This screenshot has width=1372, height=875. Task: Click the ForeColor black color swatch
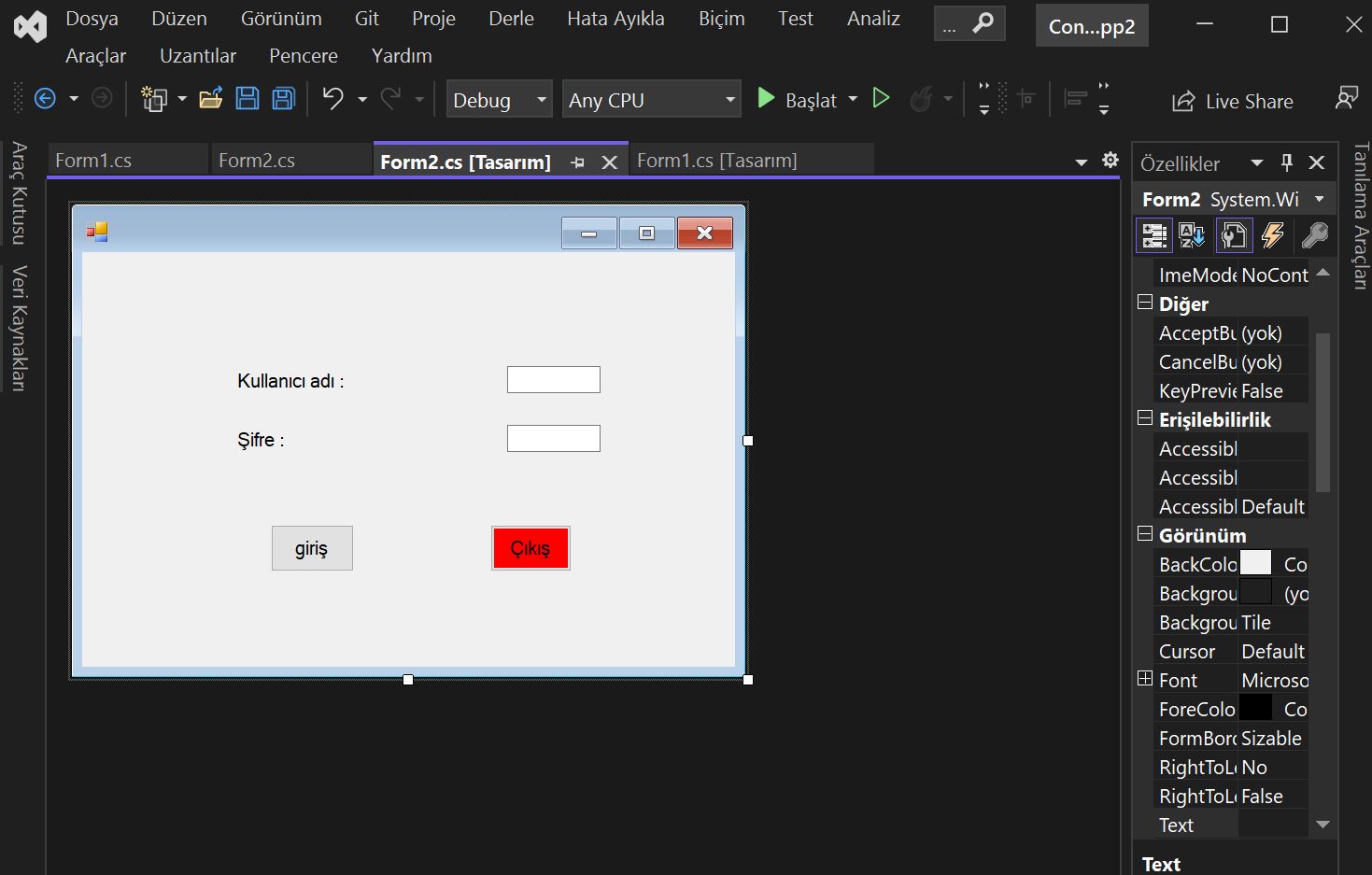[x=1255, y=707]
